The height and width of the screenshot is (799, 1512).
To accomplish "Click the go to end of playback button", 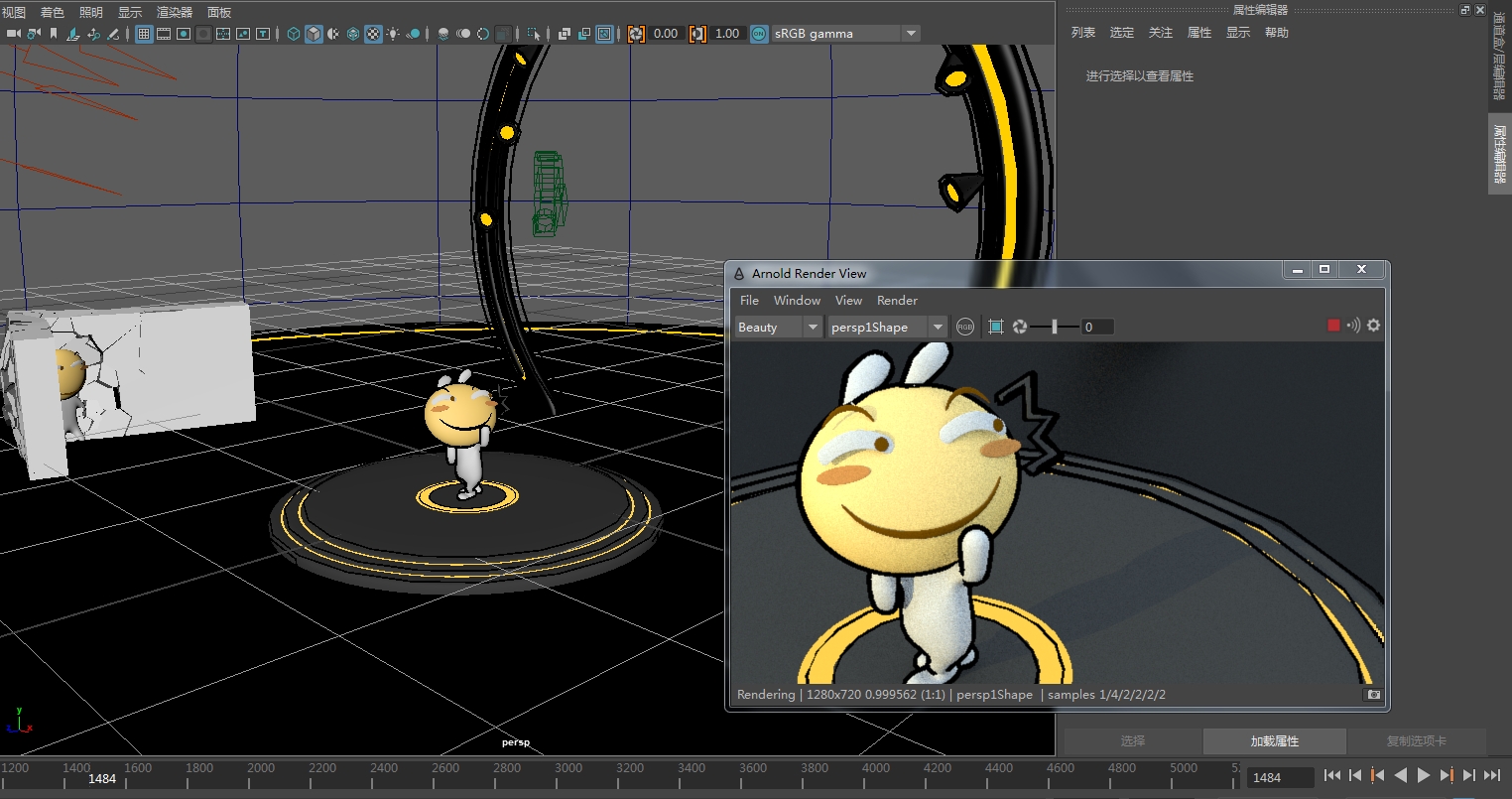I will 1492,775.
